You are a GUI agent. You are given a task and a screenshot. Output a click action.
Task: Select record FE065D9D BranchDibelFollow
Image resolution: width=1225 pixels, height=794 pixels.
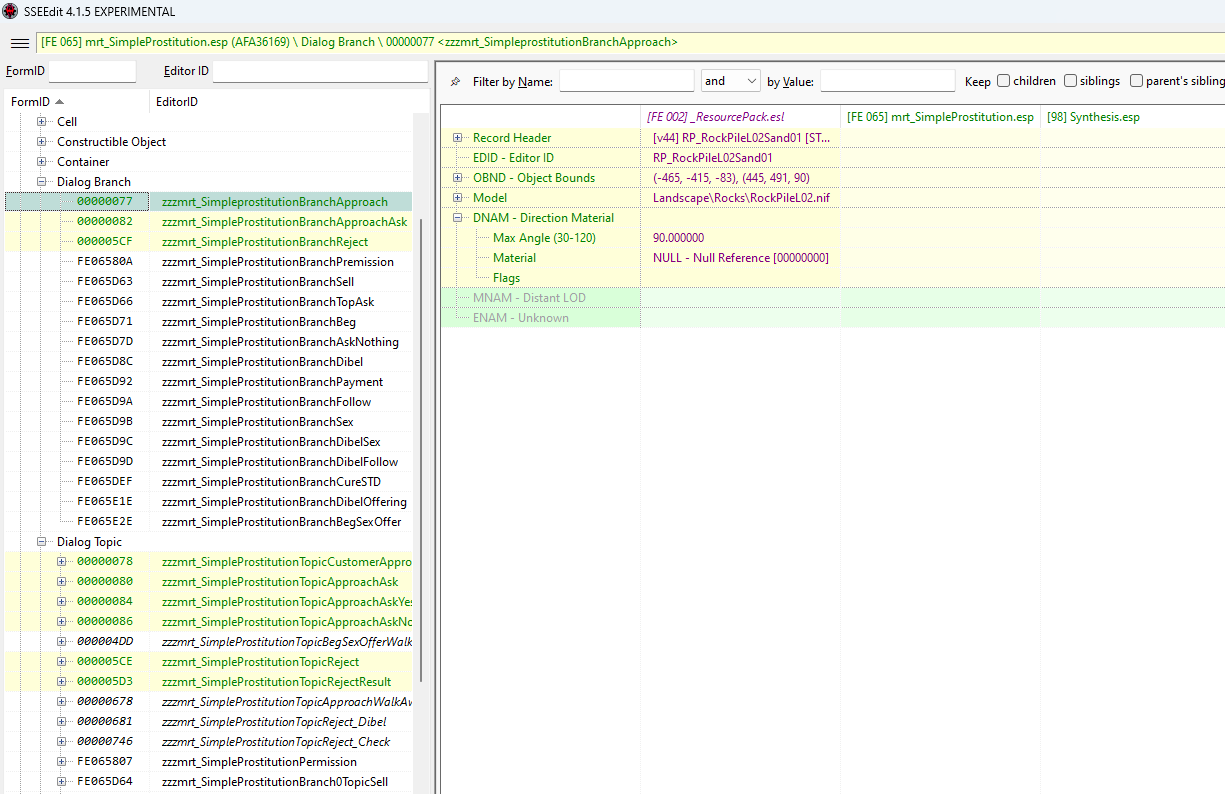208,462
